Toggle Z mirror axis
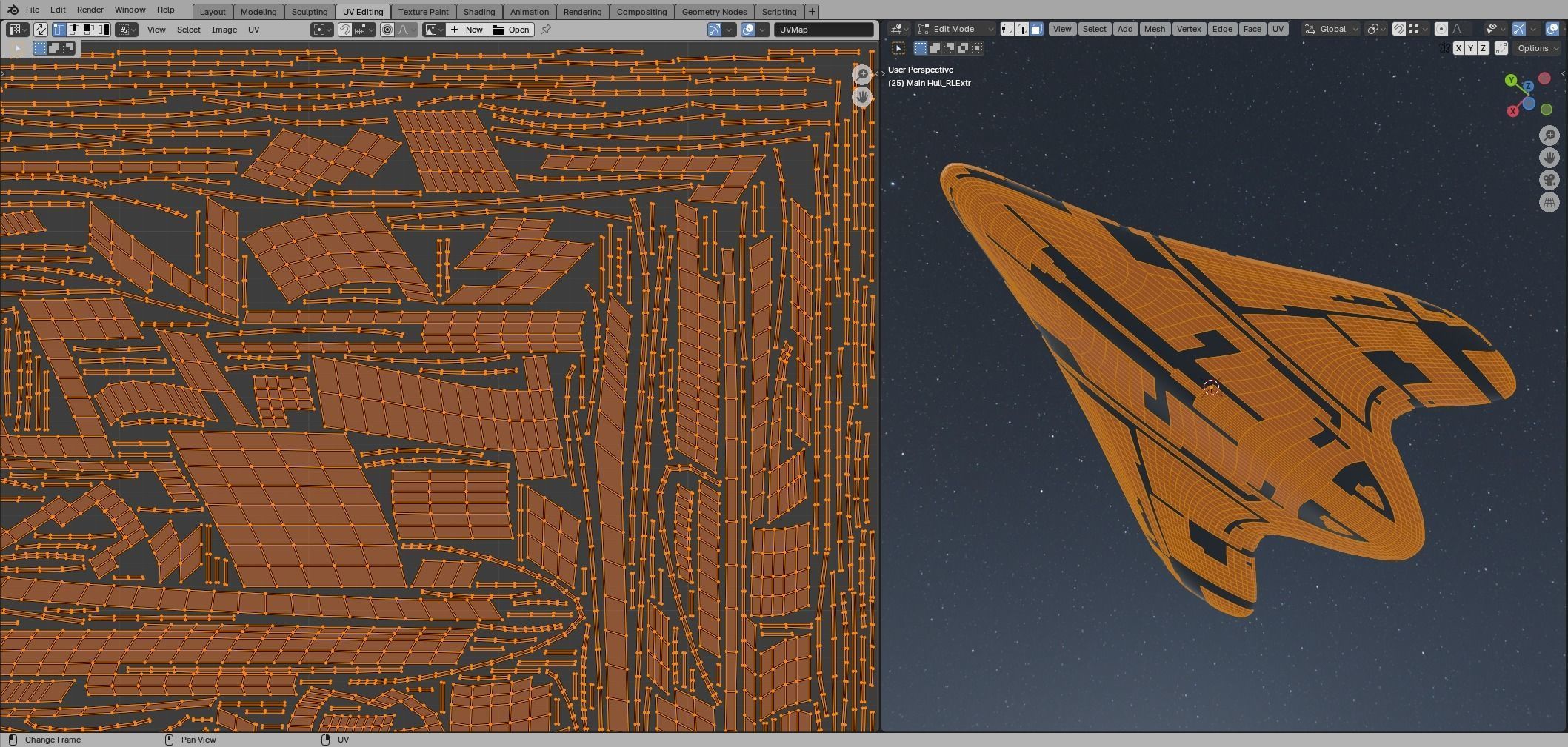 point(1483,48)
